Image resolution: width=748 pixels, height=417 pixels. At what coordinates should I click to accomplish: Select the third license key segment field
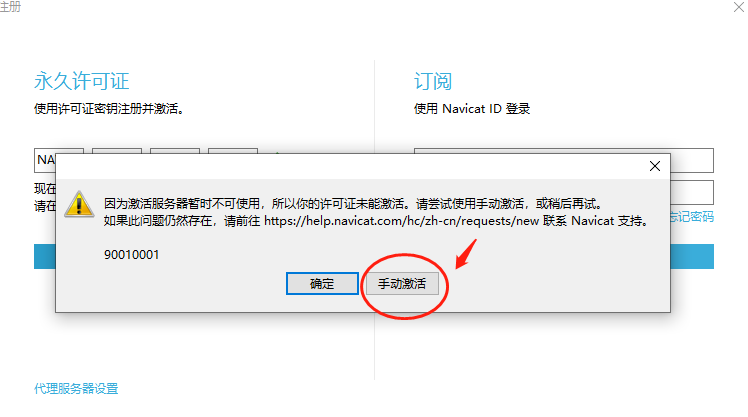click(175, 151)
